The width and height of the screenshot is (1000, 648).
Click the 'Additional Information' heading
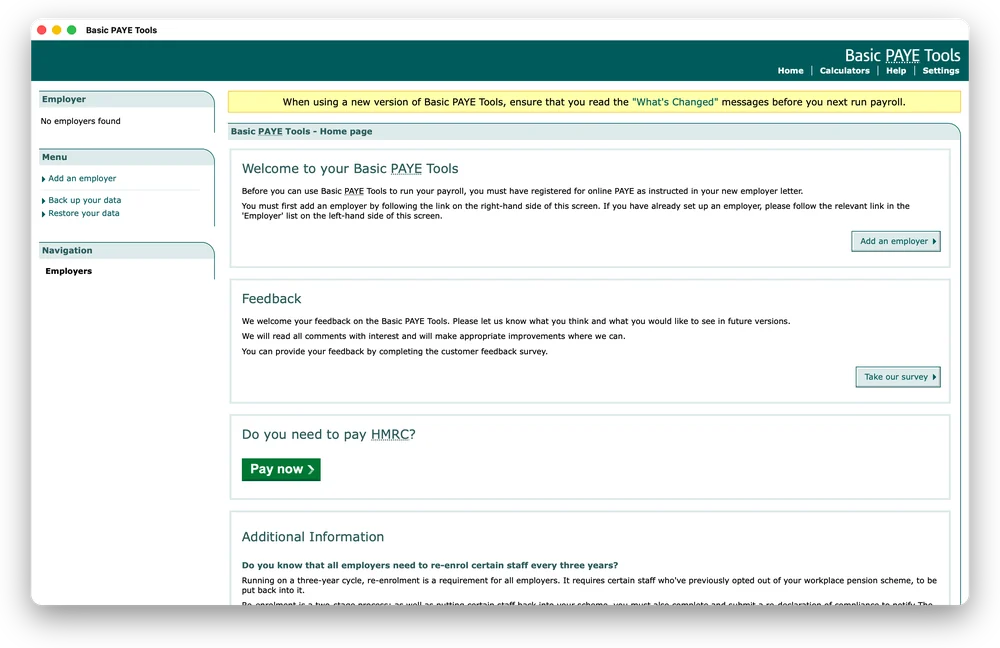[x=313, y=537]
